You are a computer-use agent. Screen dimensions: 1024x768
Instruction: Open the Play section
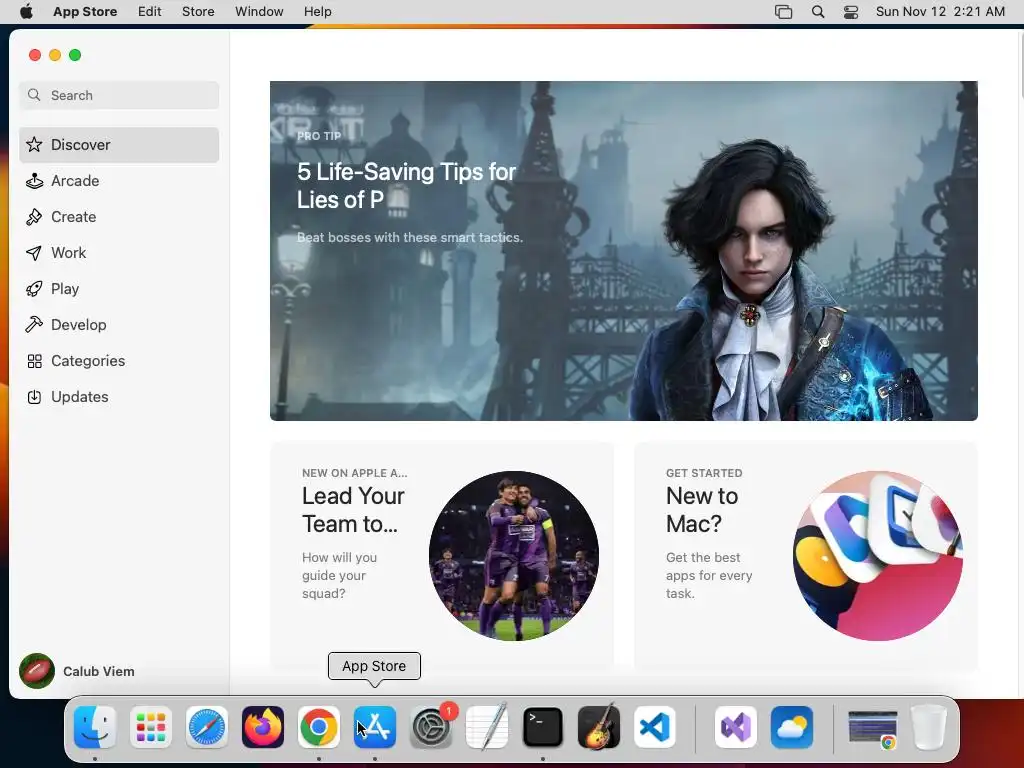click(x=119, y=289)
